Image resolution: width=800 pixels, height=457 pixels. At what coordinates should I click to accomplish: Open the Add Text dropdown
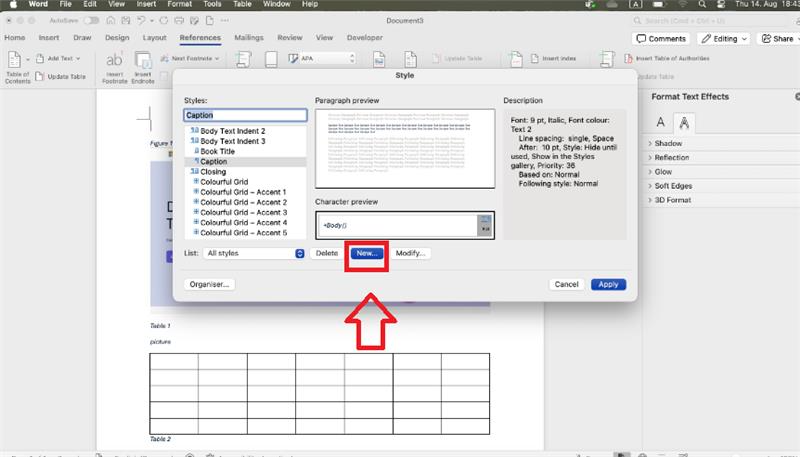pos(58,59)
